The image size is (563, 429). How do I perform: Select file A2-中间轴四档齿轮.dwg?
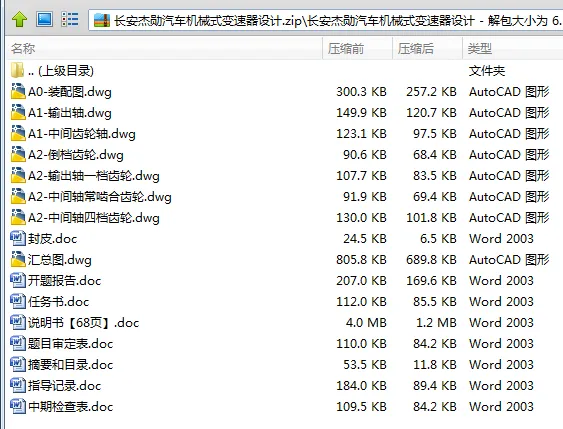tap(94, 218)
